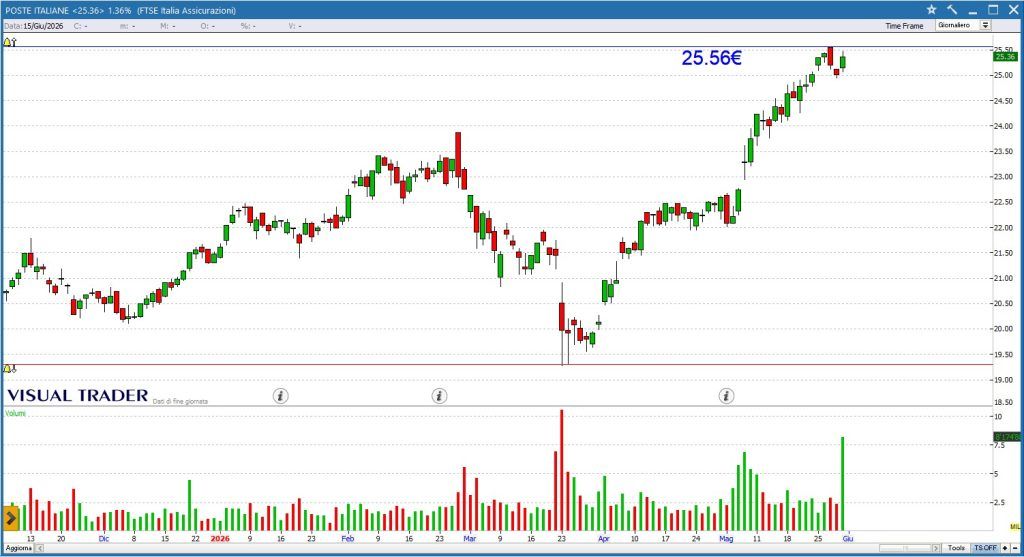Click the 2026 year label on date axis
Image resolution: width=1024 pixels, height=557 pixels.
pyautogui.click(x=220, y=539)
